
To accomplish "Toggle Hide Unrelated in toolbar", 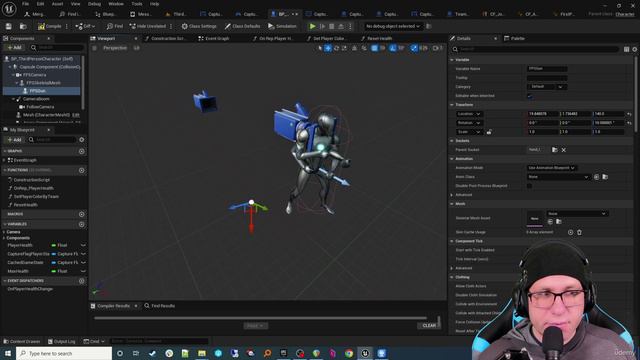I will coord(147,26).
